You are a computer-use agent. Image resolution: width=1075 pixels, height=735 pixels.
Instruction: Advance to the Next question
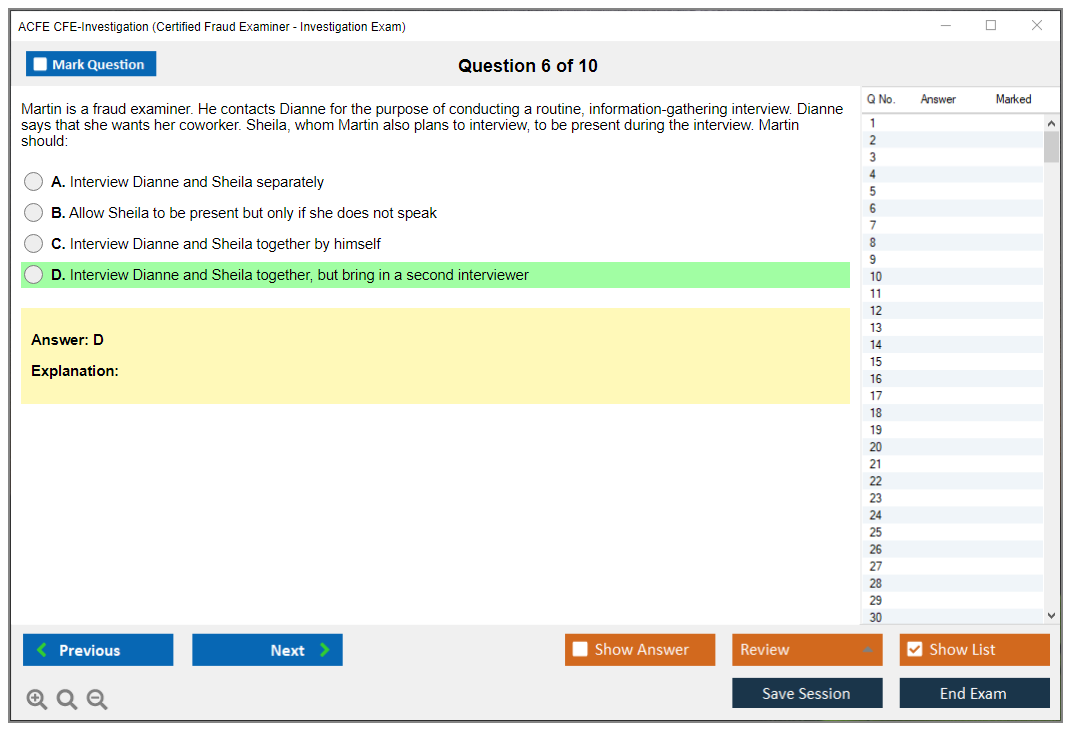[267, 650]
